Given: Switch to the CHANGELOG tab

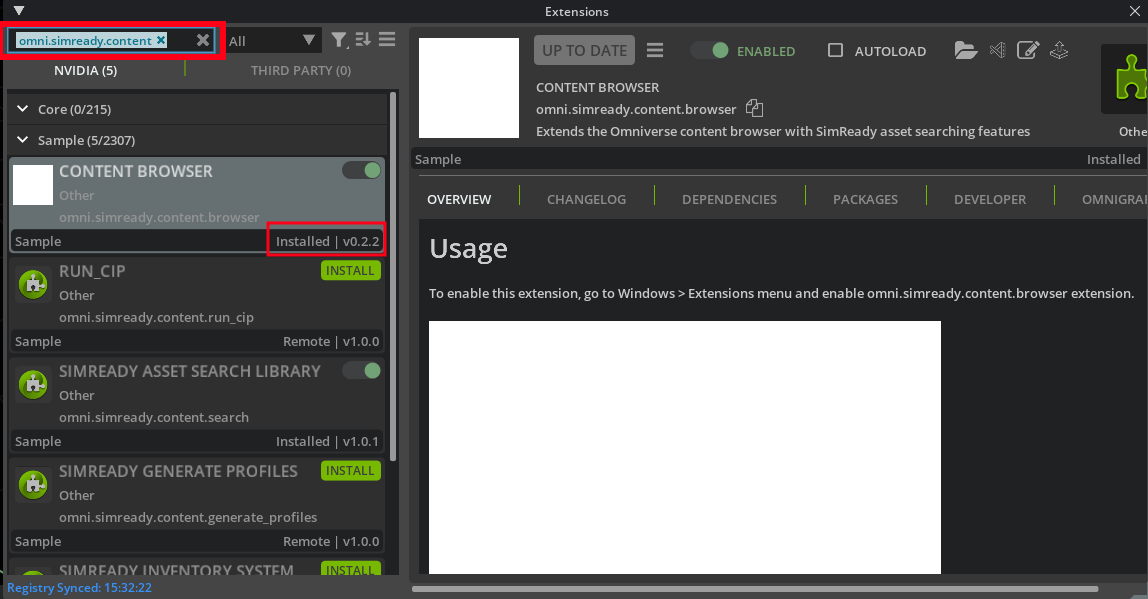Looking at the screenshot, I should click(x=586, y=199).
